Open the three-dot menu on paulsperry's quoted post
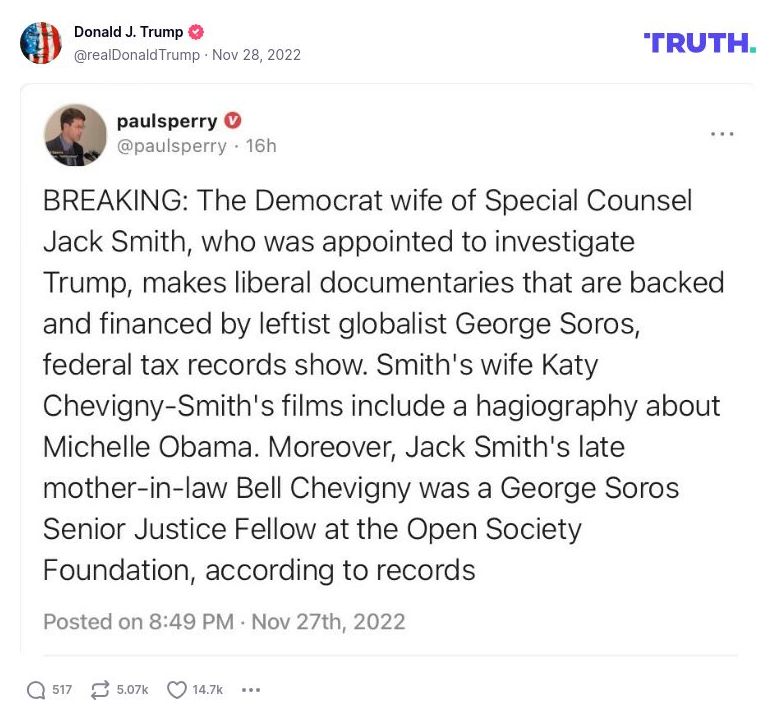 [x=722, y=133]
